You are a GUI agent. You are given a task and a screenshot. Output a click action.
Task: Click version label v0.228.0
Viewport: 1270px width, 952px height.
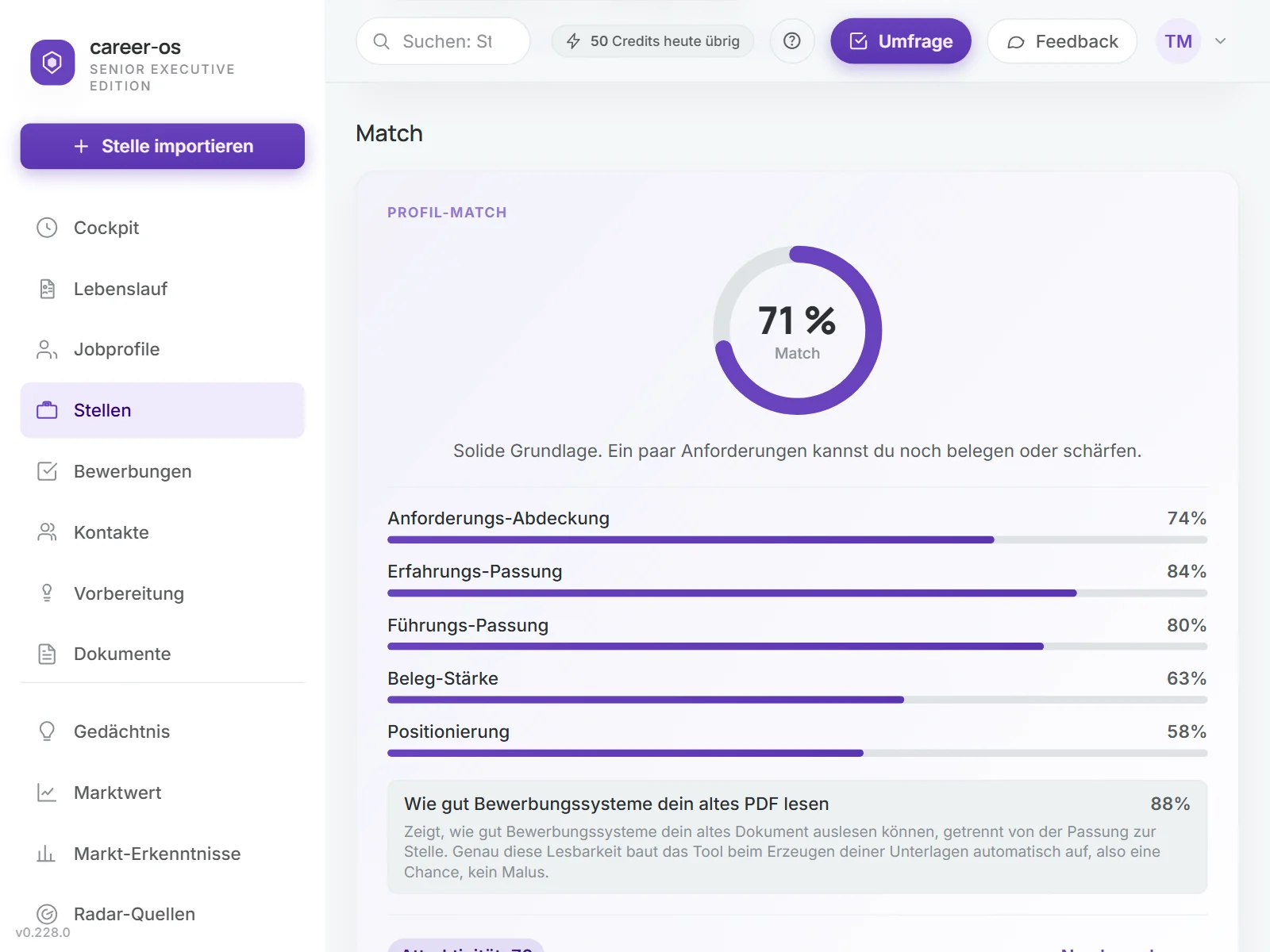(43, 933)
